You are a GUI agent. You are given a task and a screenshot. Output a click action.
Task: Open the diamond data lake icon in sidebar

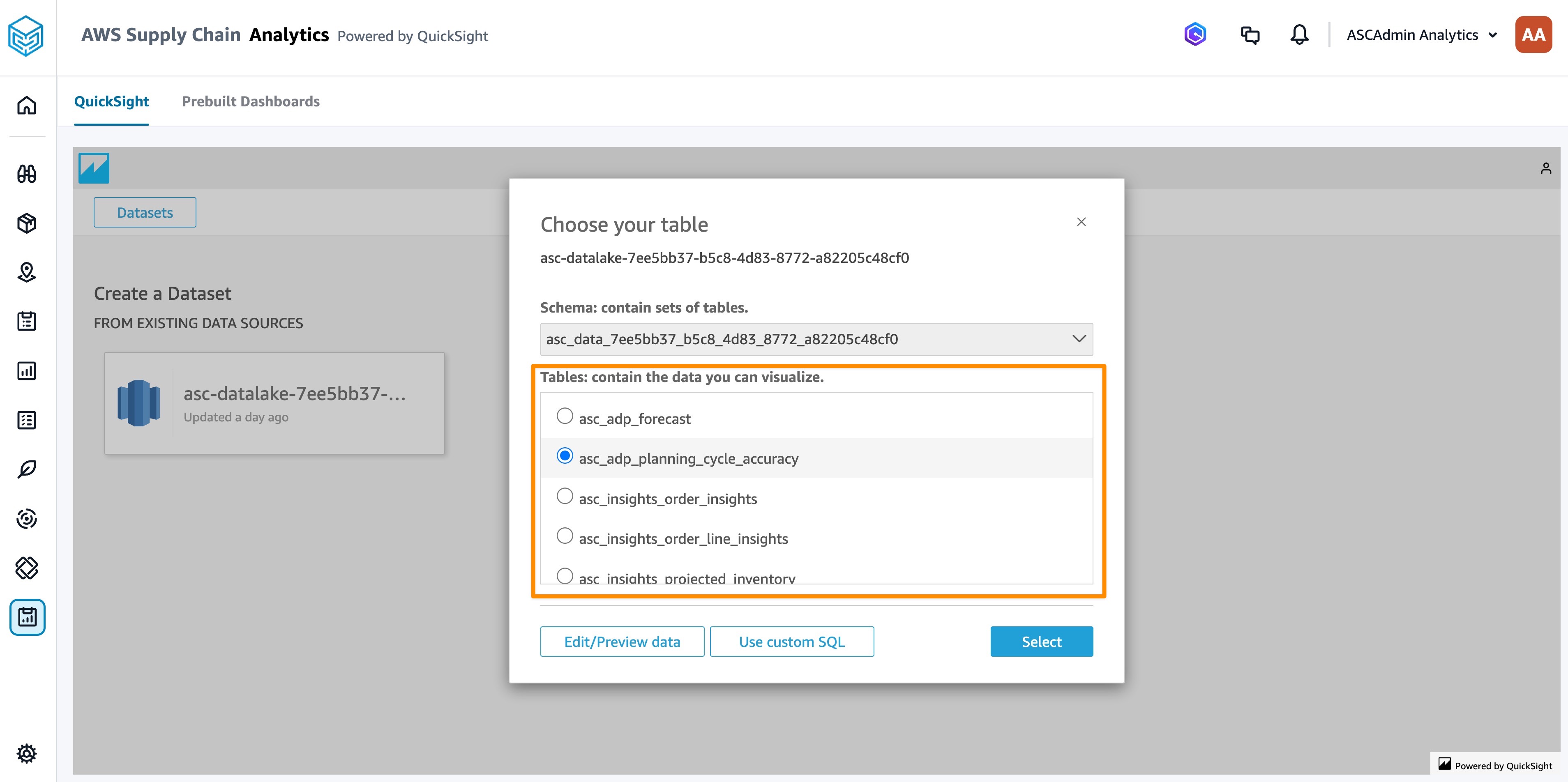(27, 568)
